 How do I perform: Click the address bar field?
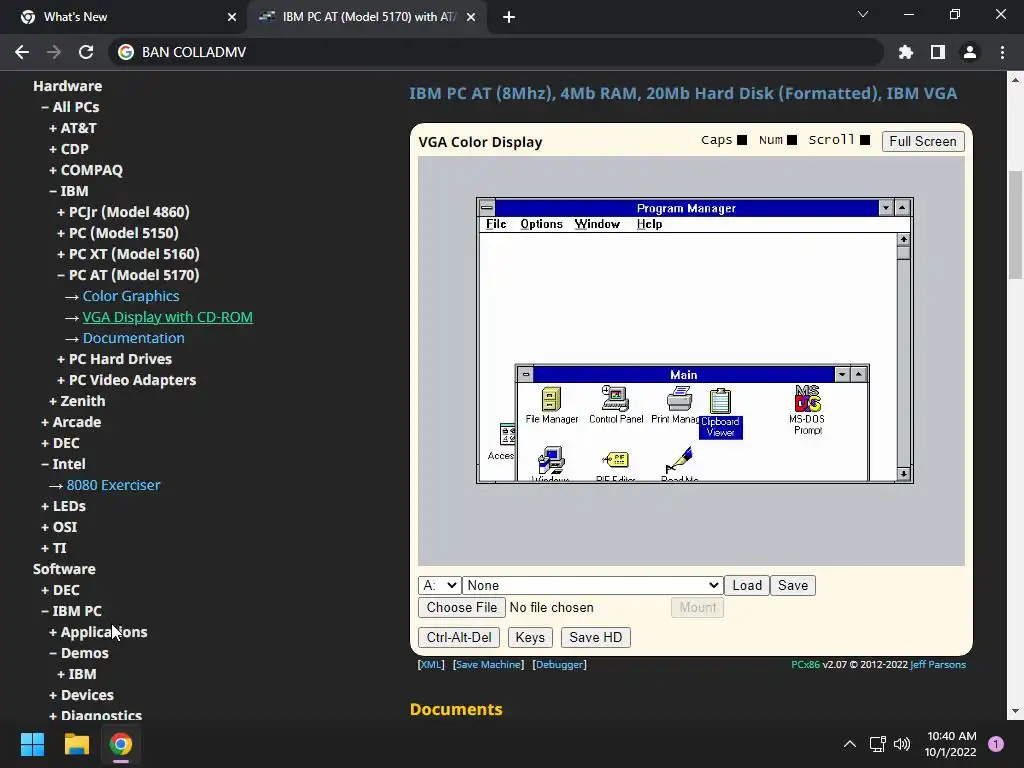[496, 52]
